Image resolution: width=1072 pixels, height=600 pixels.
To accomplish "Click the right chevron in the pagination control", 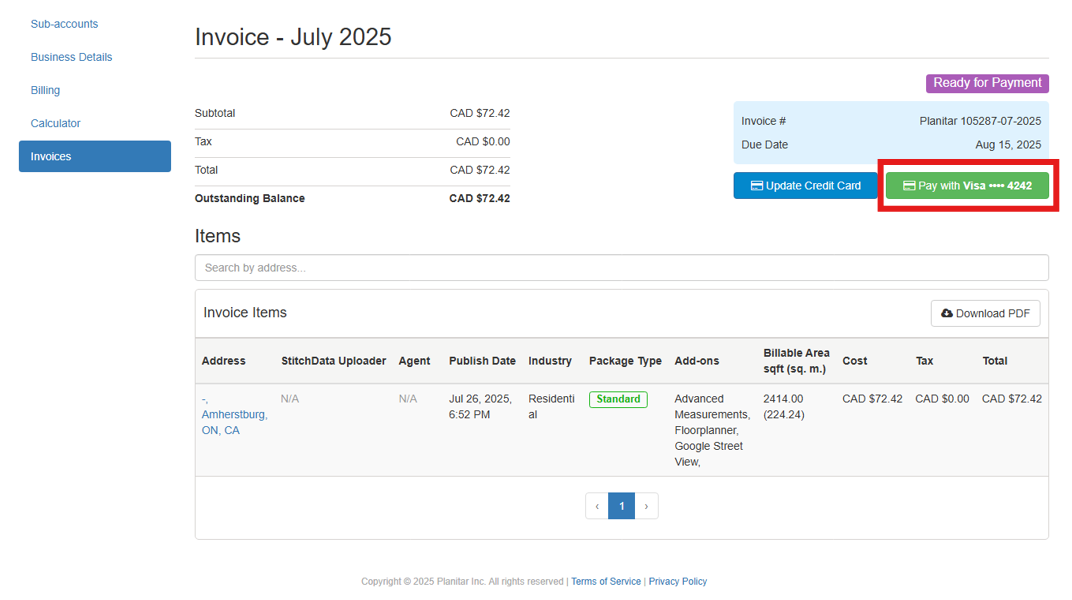I will tap(646, 505).
